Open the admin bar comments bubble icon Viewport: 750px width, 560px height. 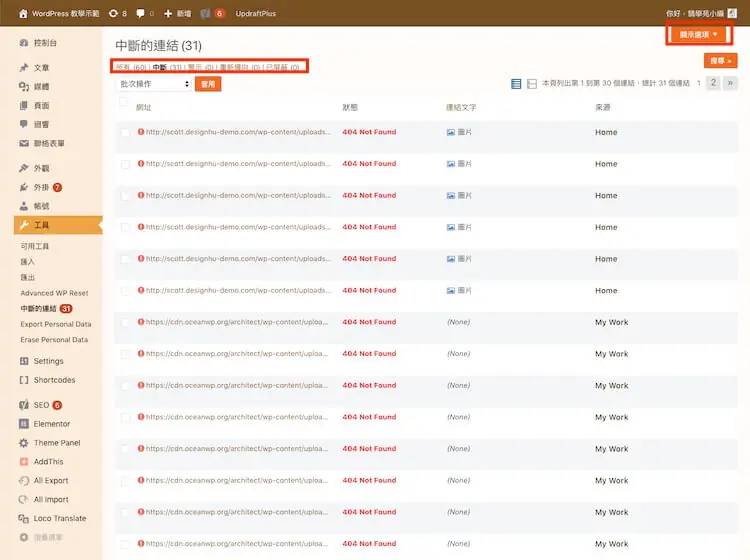point(140,13)
